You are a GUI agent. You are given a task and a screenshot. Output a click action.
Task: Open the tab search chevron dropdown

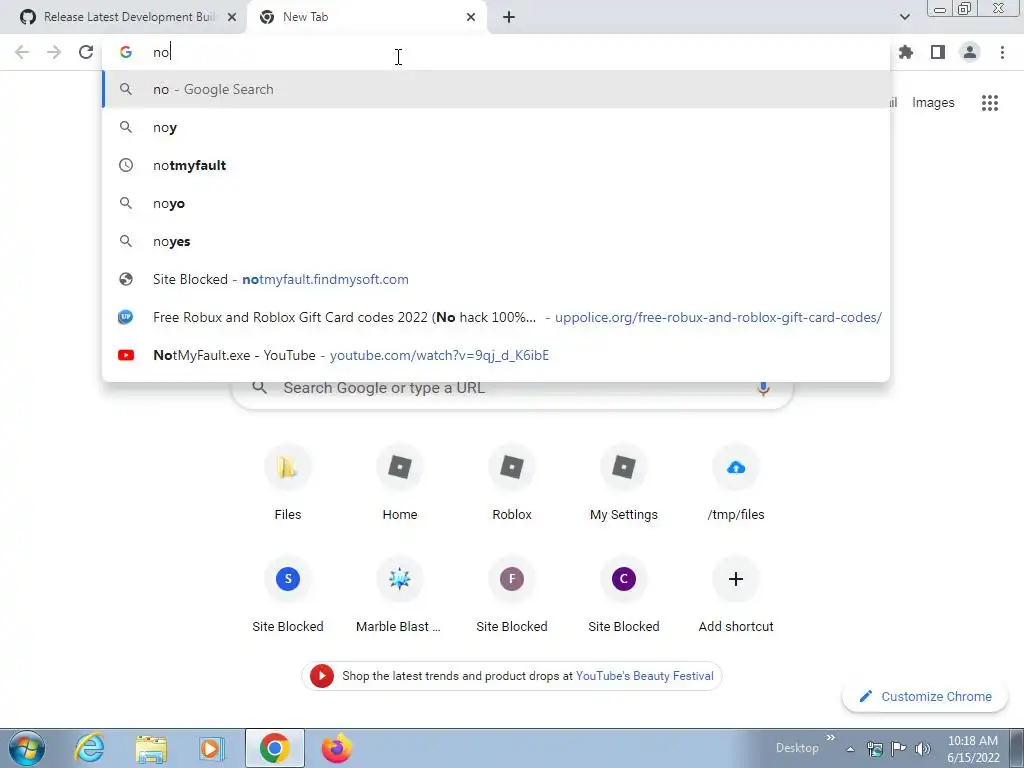click(x=904, y=17)
